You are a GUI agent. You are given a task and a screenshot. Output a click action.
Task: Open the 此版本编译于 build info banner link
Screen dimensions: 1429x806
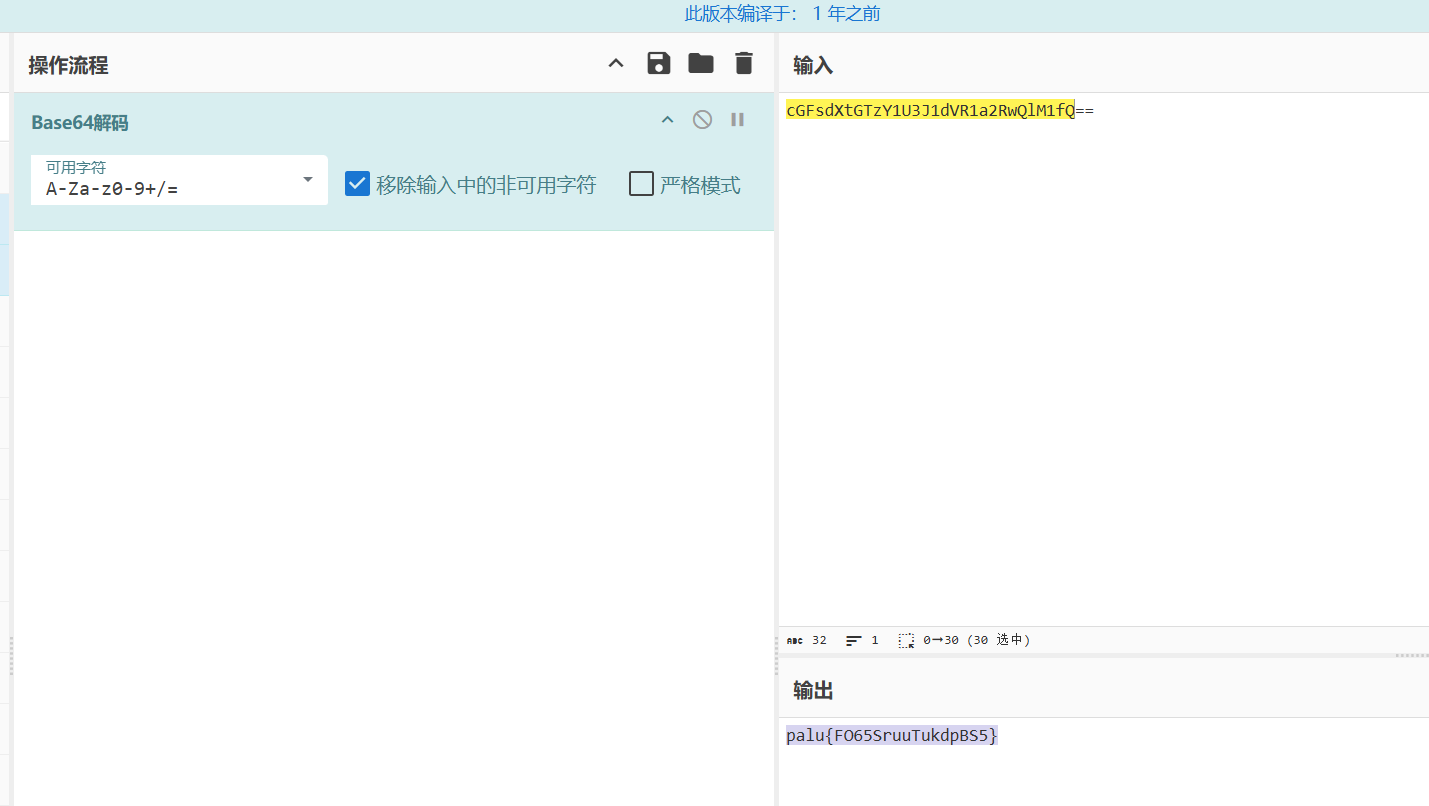(781, 14)
